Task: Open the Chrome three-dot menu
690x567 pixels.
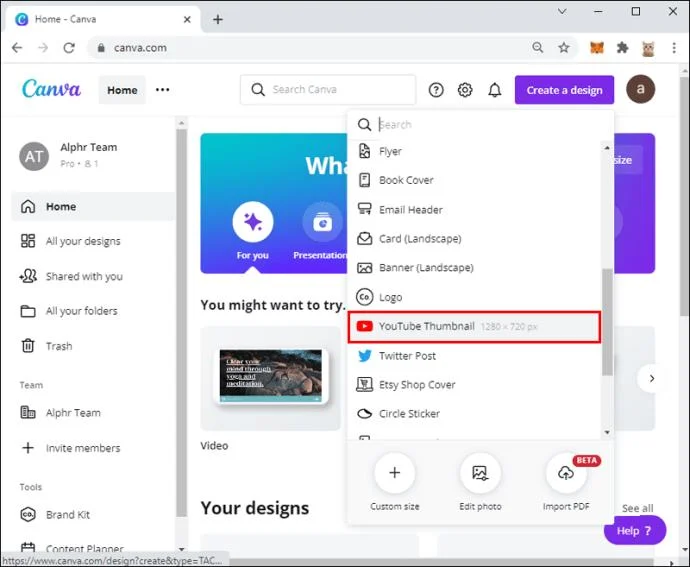Action: pos(674,48)
